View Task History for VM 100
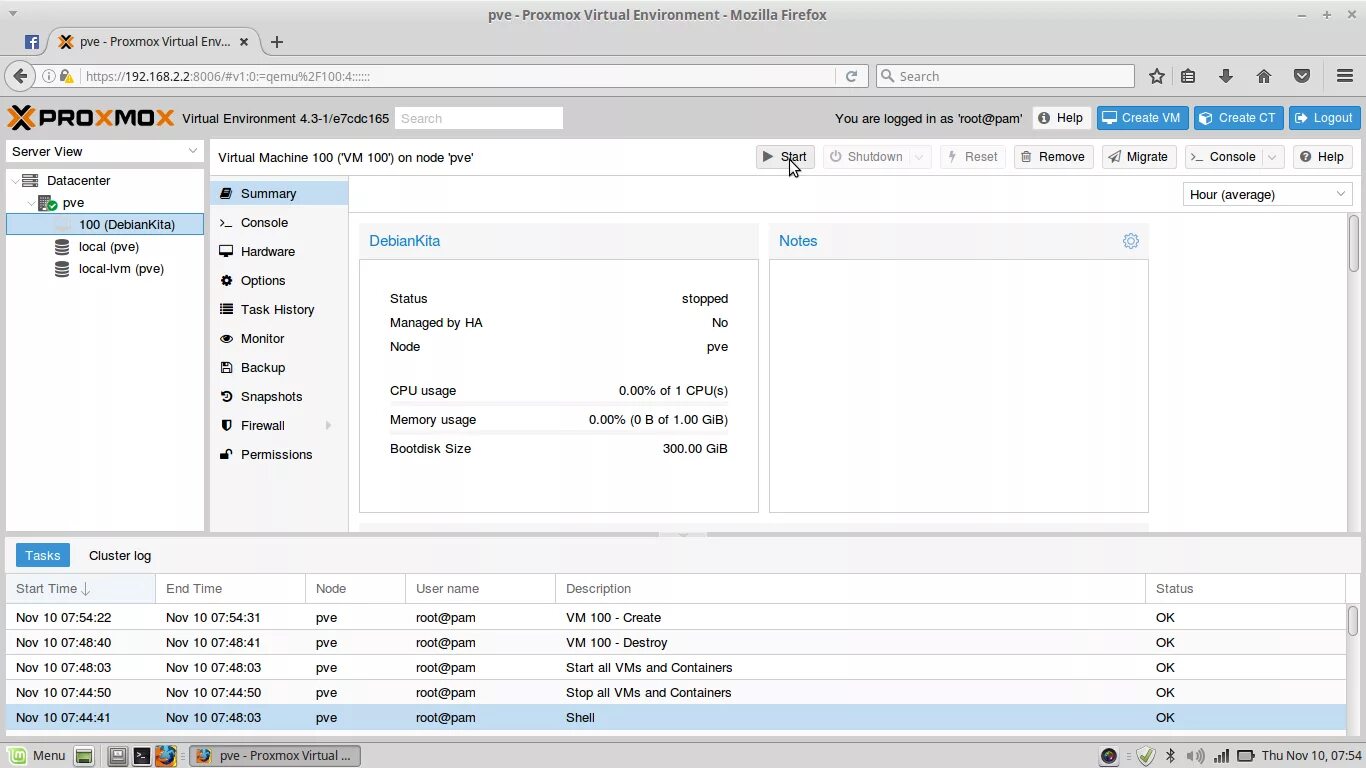The width and height of the screenshot is (1366, 768). click(x=279, y=310)
